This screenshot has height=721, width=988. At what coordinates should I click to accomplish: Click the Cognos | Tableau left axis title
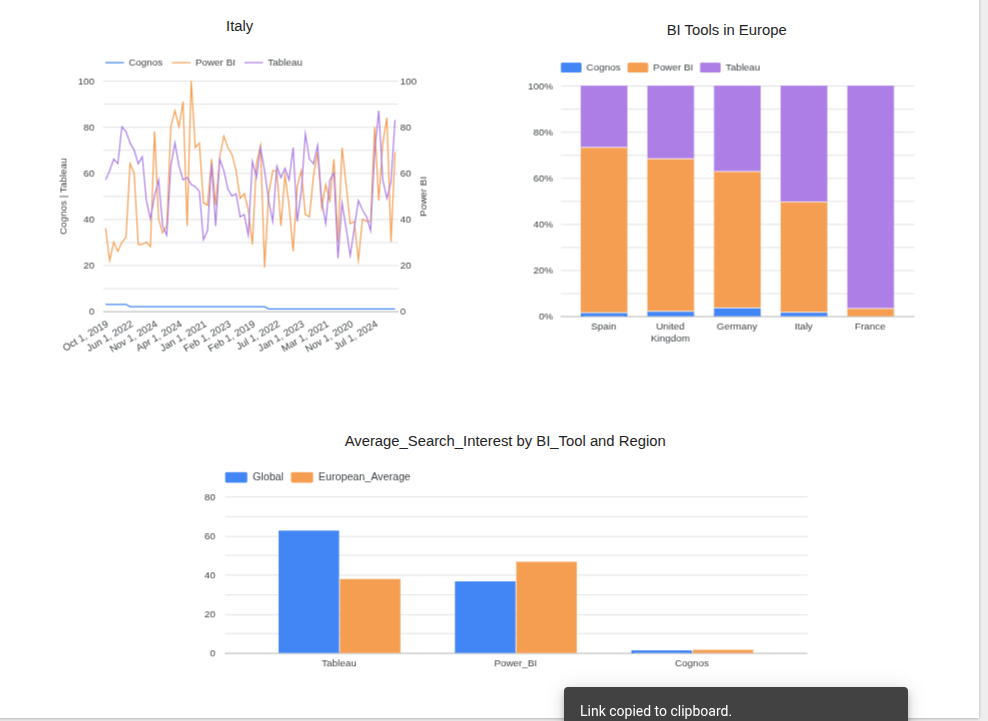click(x=63, y=197)
